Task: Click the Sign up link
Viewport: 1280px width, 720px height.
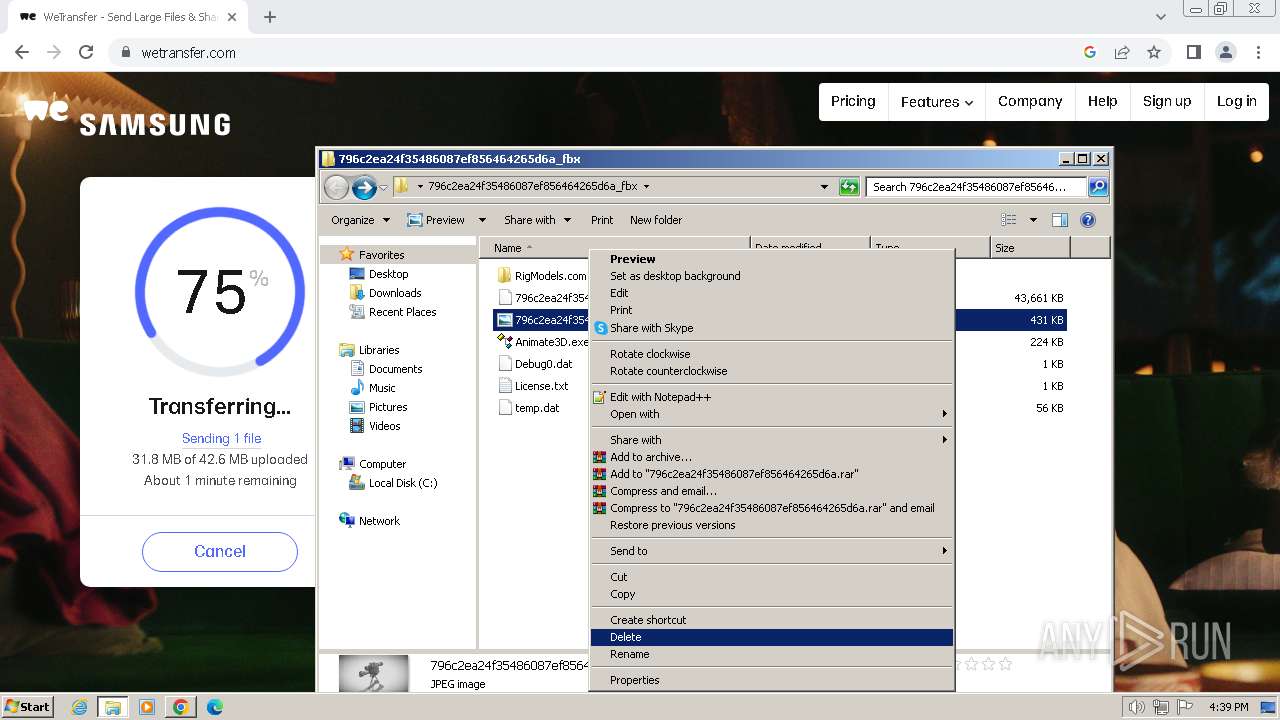Action: (1167, 101)
